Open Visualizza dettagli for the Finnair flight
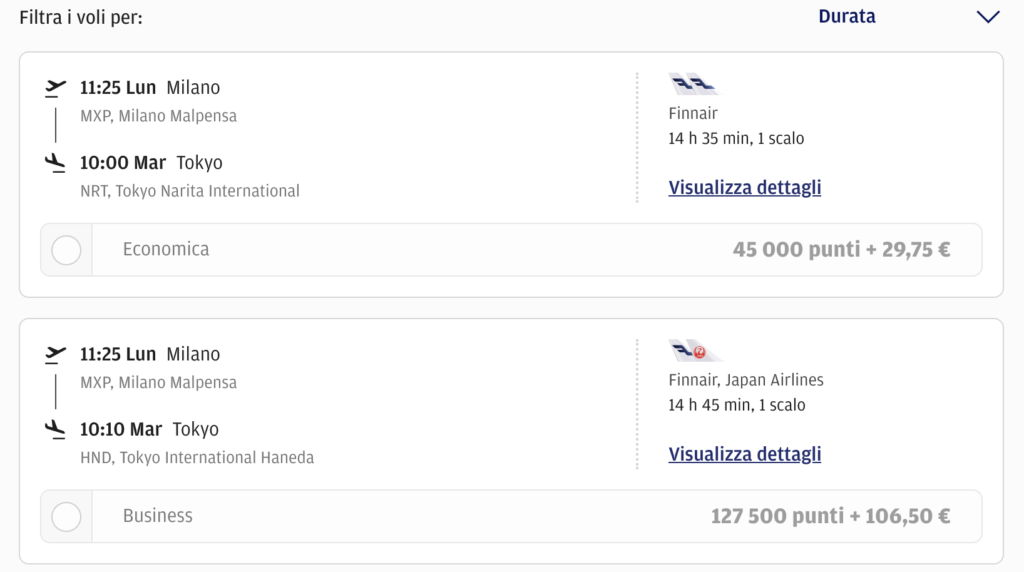Image resolution: width=1024 pixels, height=572 pixels. click(x=744, y=187)
